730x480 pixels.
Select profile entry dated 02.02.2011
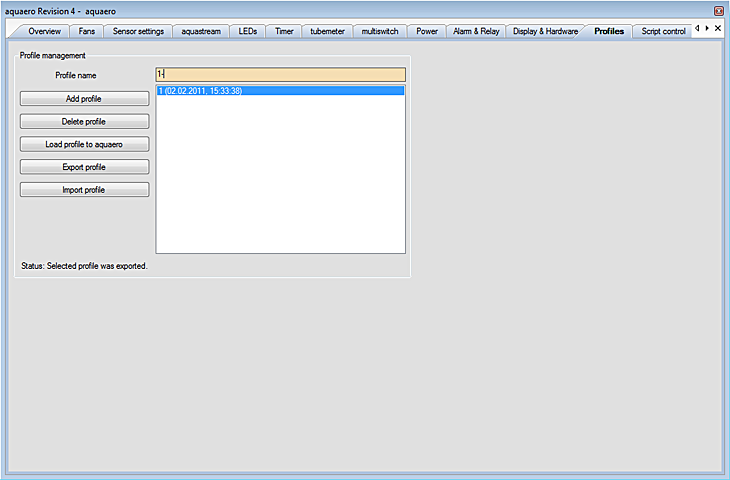pyautogui.click(x=280, y=91)
